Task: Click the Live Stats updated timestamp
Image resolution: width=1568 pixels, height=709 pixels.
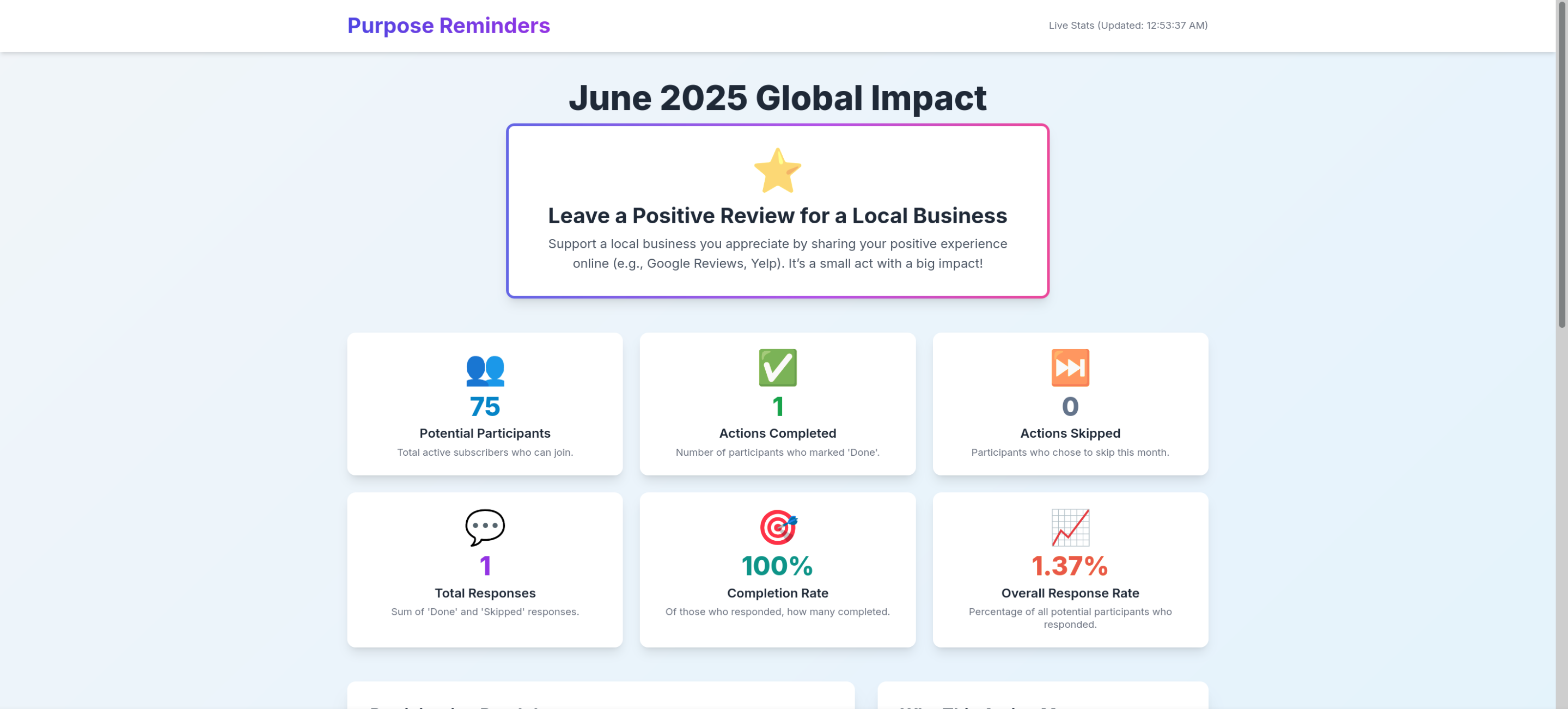Action: pyautogui.click(x=1127, y=26)
